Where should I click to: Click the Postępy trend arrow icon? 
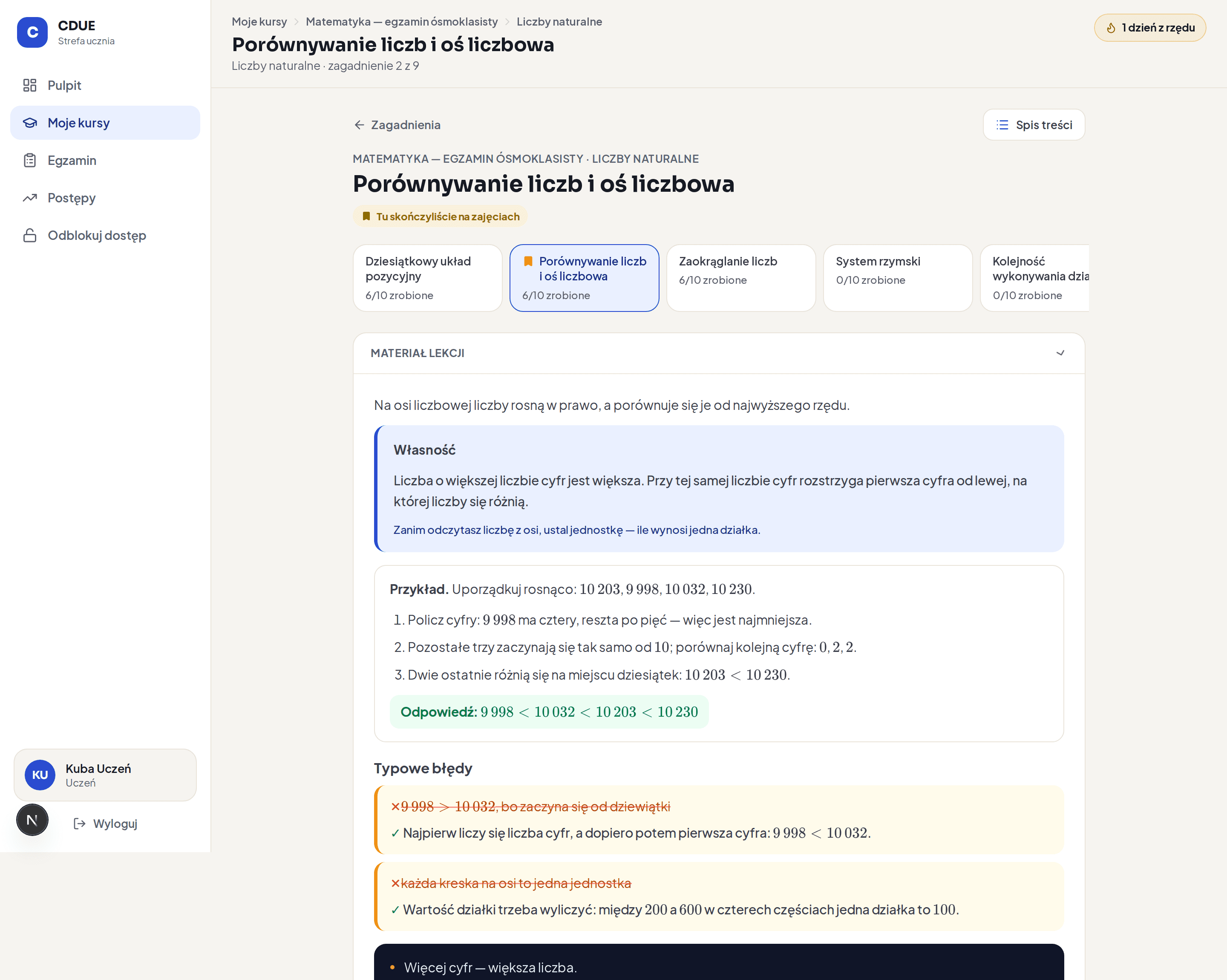(x=29, y=198)
